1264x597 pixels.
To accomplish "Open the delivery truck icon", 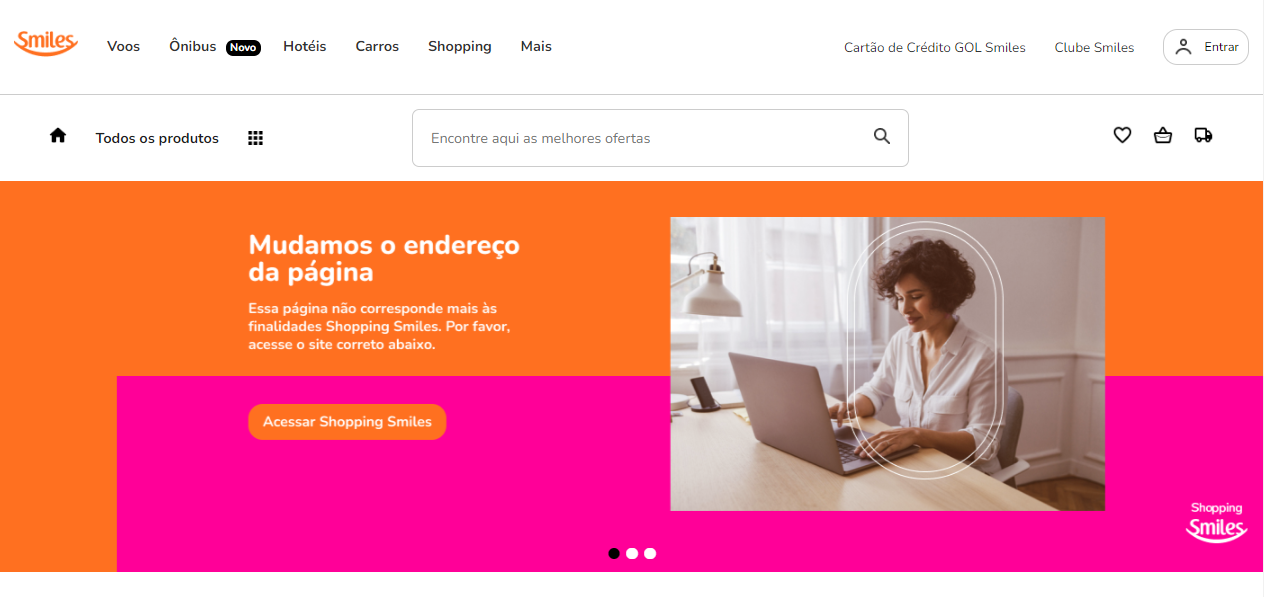I will tap(1203, 135).
